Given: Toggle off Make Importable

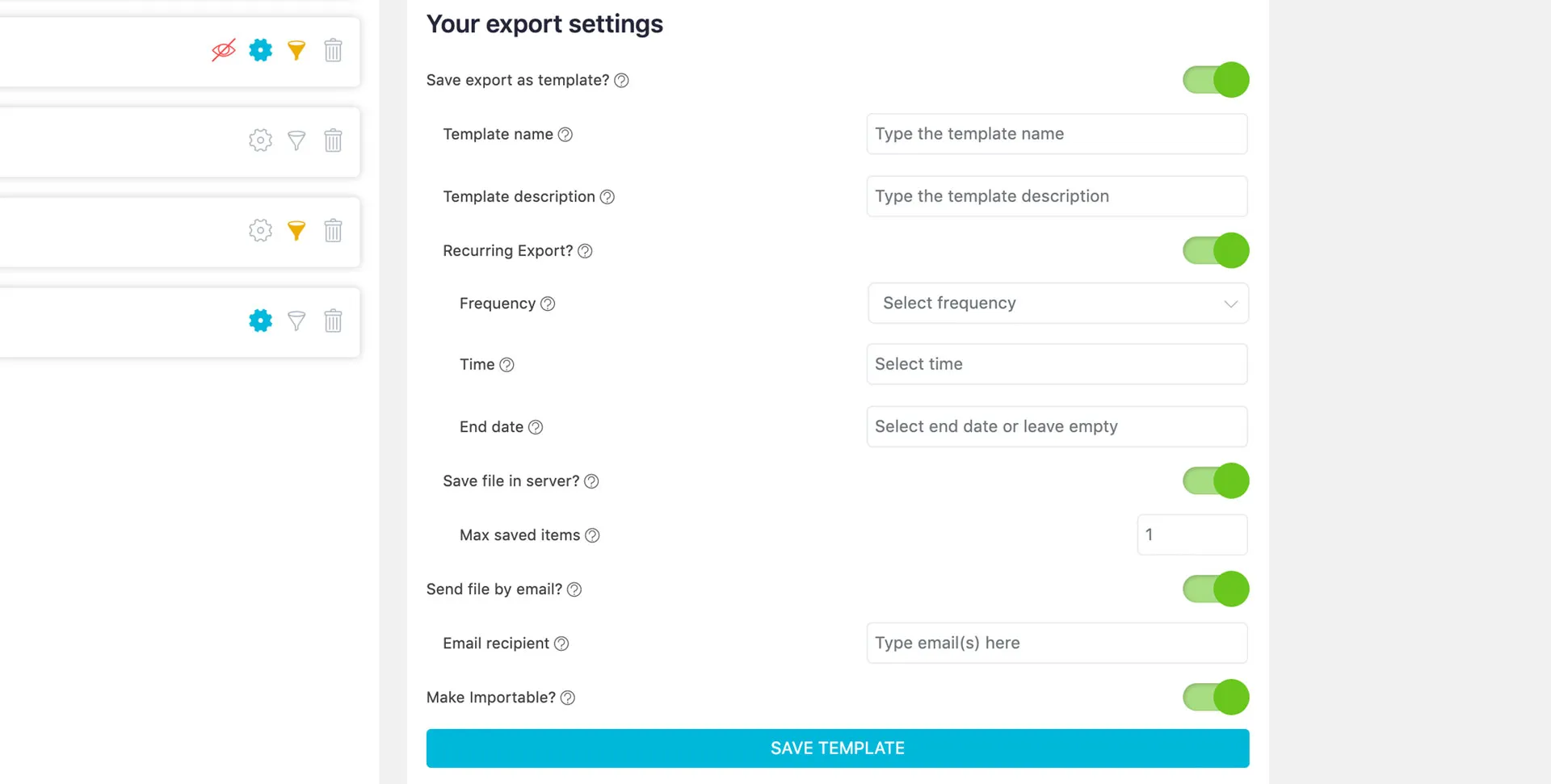Looking at the screenshot, I should tap(1216, 697).
